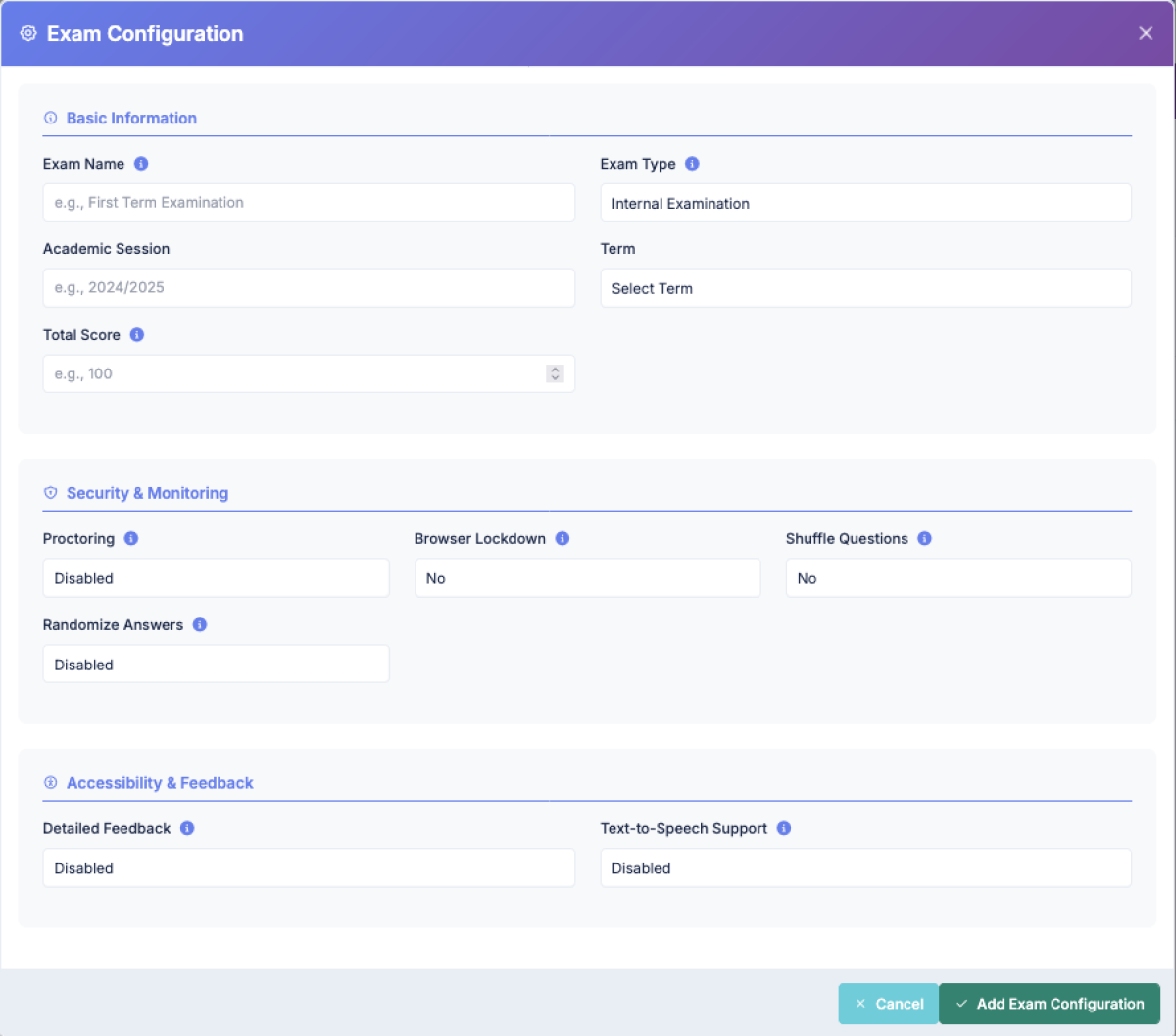
Task: Open the Browser Lockdown dropdown
Action: (x=587, y=578)
